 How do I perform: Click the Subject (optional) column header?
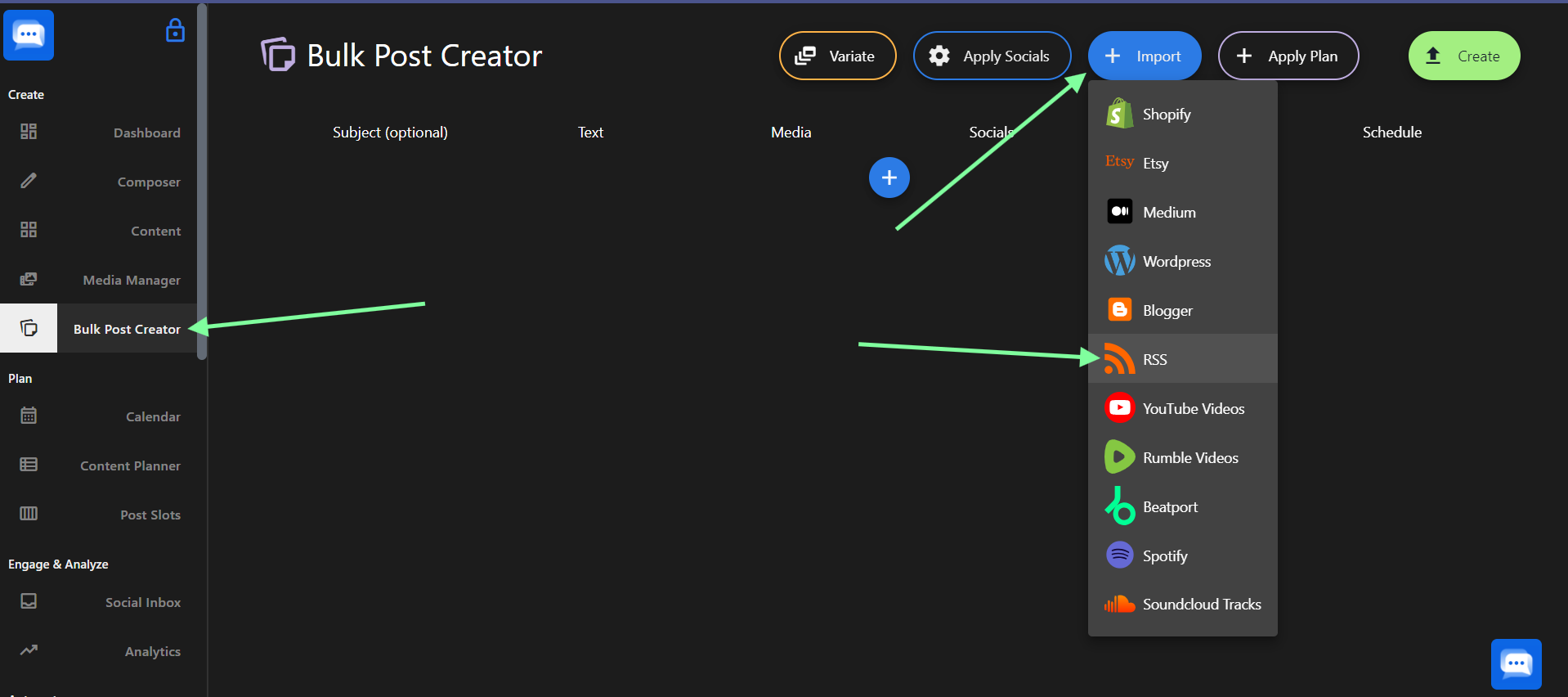390,133
